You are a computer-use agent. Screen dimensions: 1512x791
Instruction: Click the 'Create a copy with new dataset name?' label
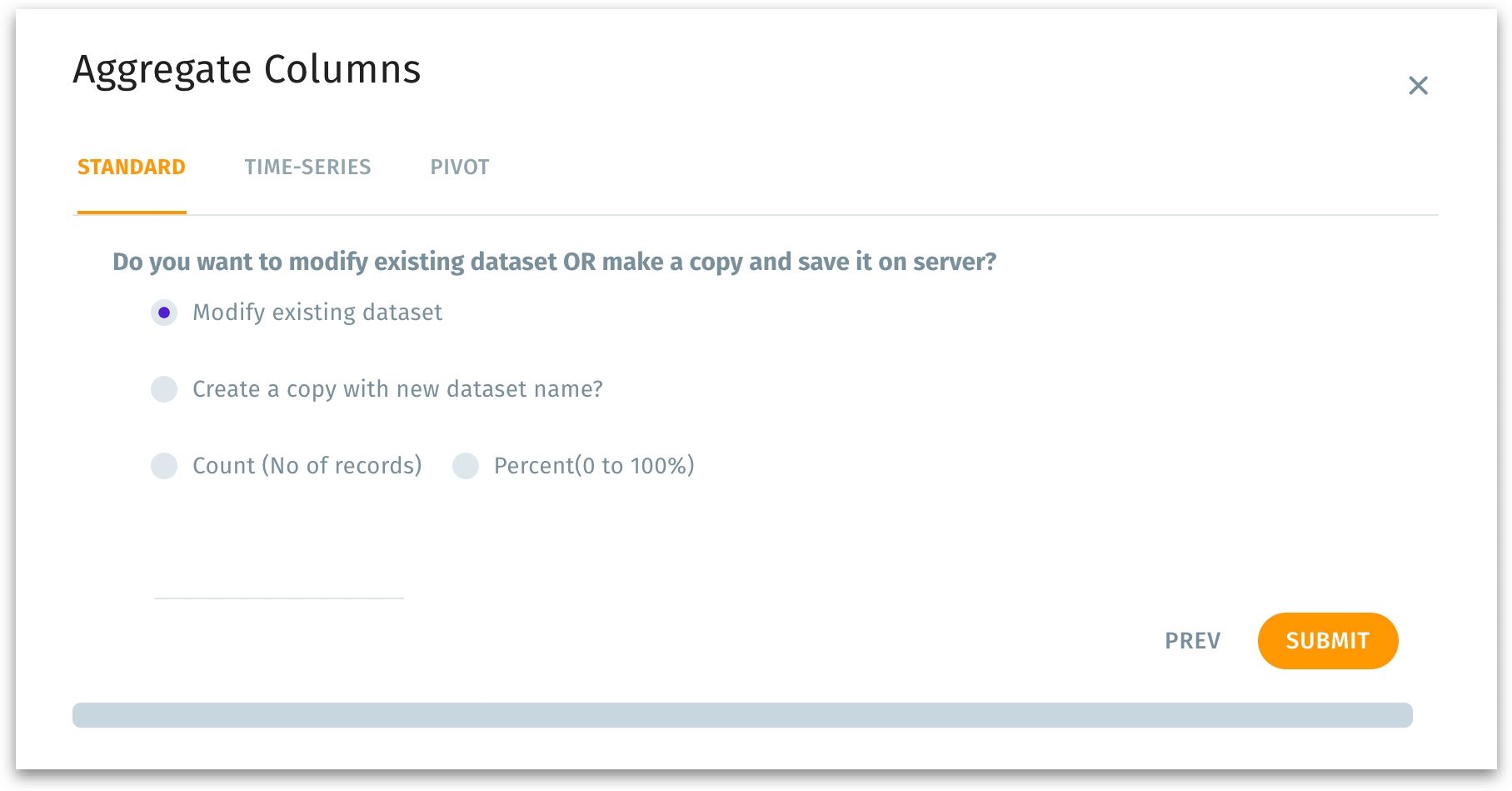(397, 389)
